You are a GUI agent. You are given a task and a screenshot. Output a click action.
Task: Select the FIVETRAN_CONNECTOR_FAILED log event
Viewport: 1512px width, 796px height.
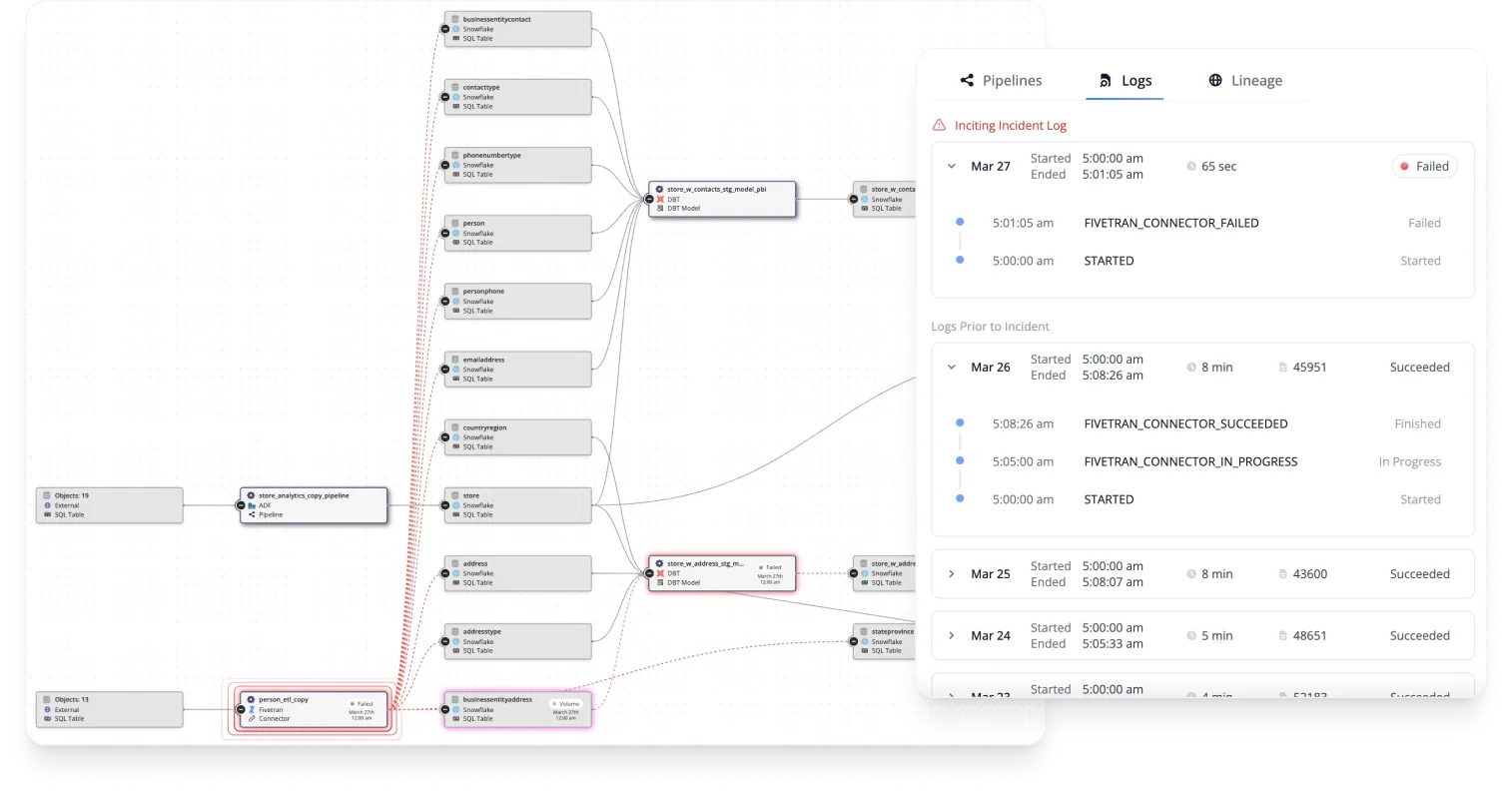(1171, 224)
